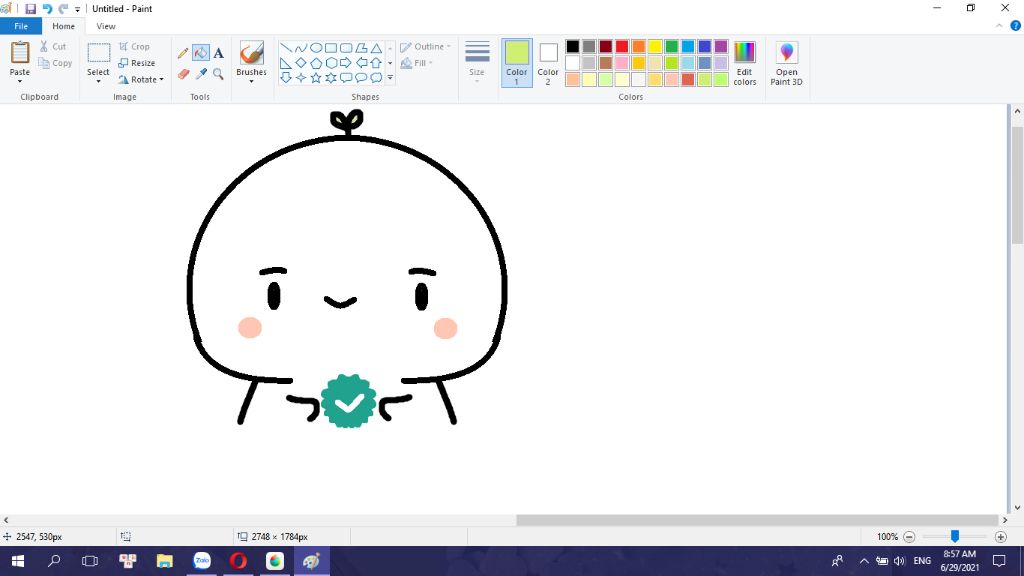Choose the Triangle shape

coord(376,48)
